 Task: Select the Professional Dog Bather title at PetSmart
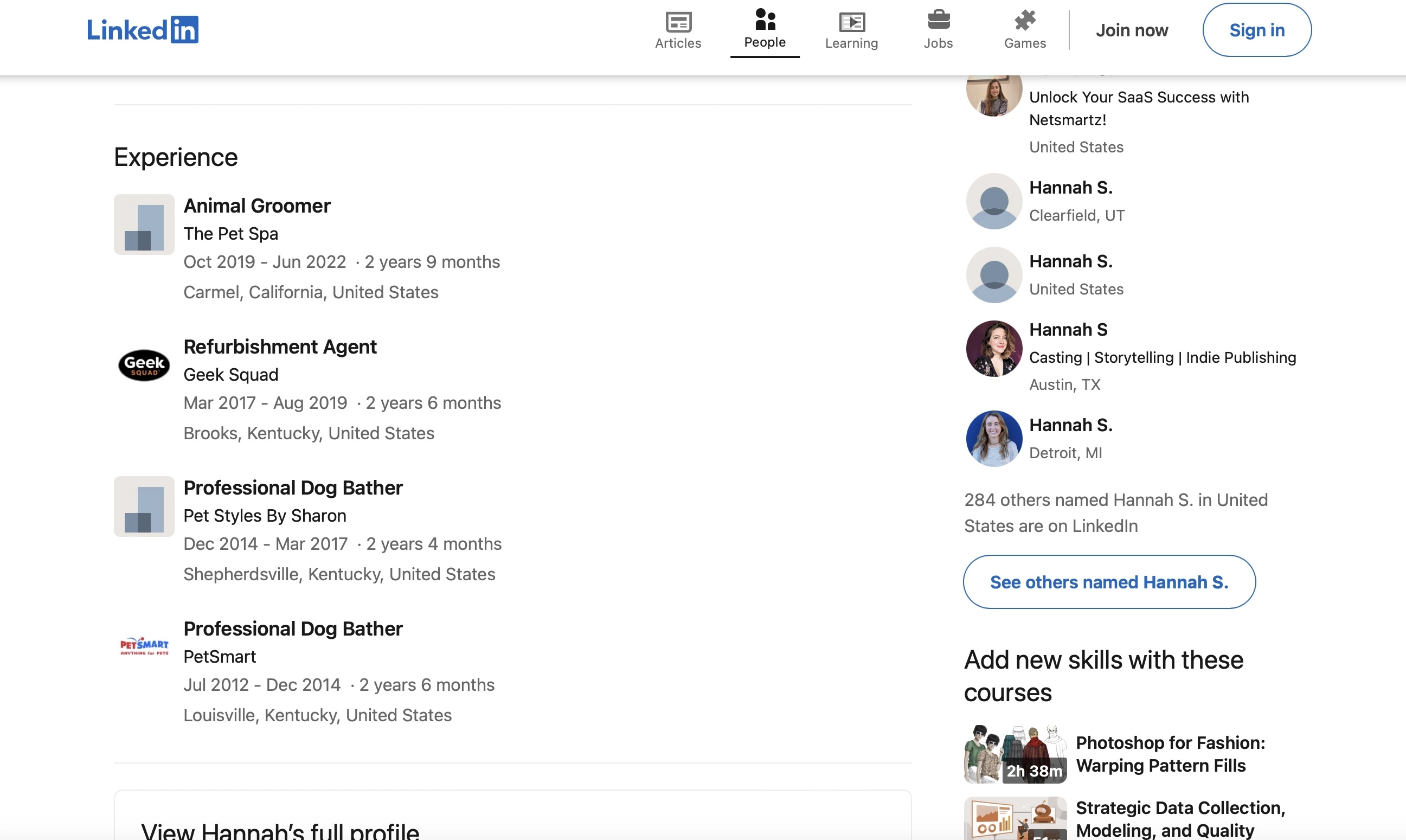coord(293,629)
